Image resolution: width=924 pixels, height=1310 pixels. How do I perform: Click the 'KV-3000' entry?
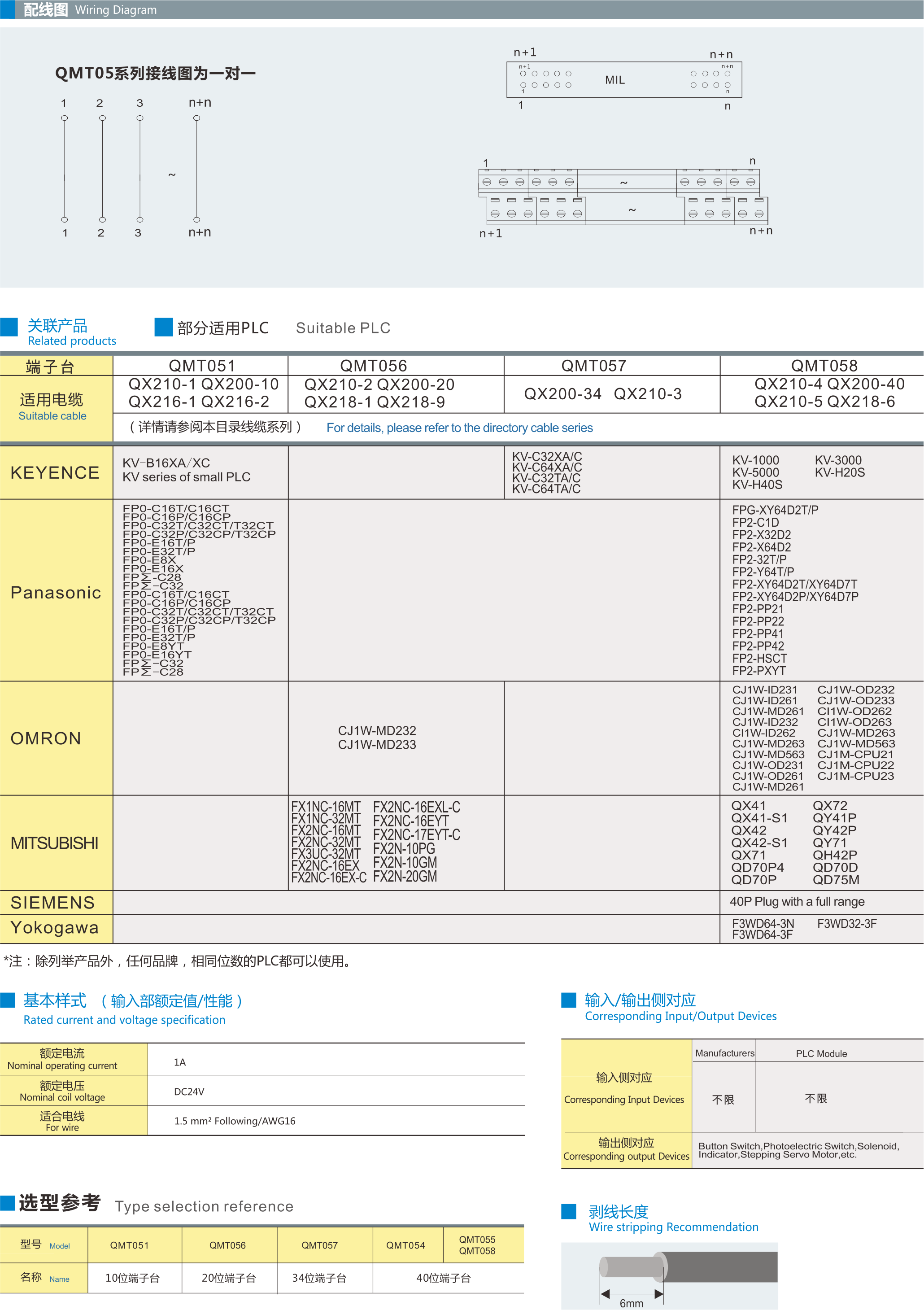tap(838, 460)
